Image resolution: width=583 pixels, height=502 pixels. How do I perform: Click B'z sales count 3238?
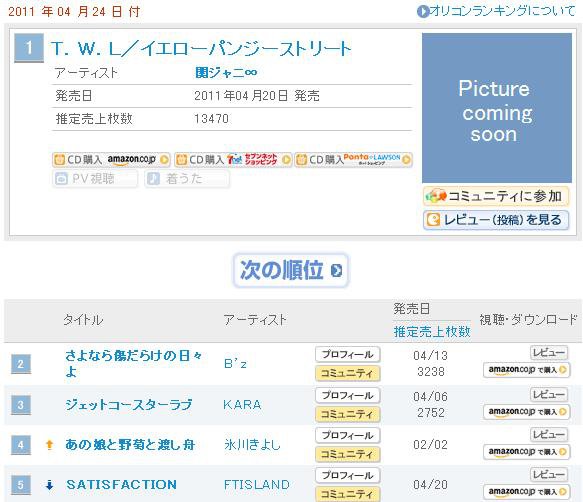pos(431,372)
